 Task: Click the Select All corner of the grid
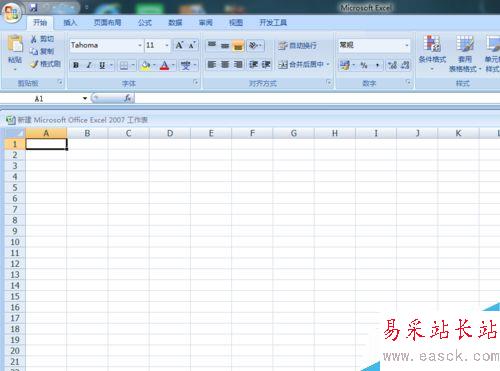tap(15, 133)
